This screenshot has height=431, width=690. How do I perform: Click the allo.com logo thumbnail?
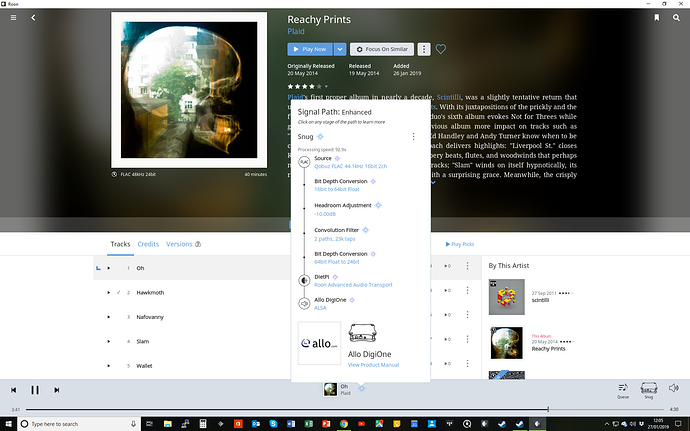(319, 343)
